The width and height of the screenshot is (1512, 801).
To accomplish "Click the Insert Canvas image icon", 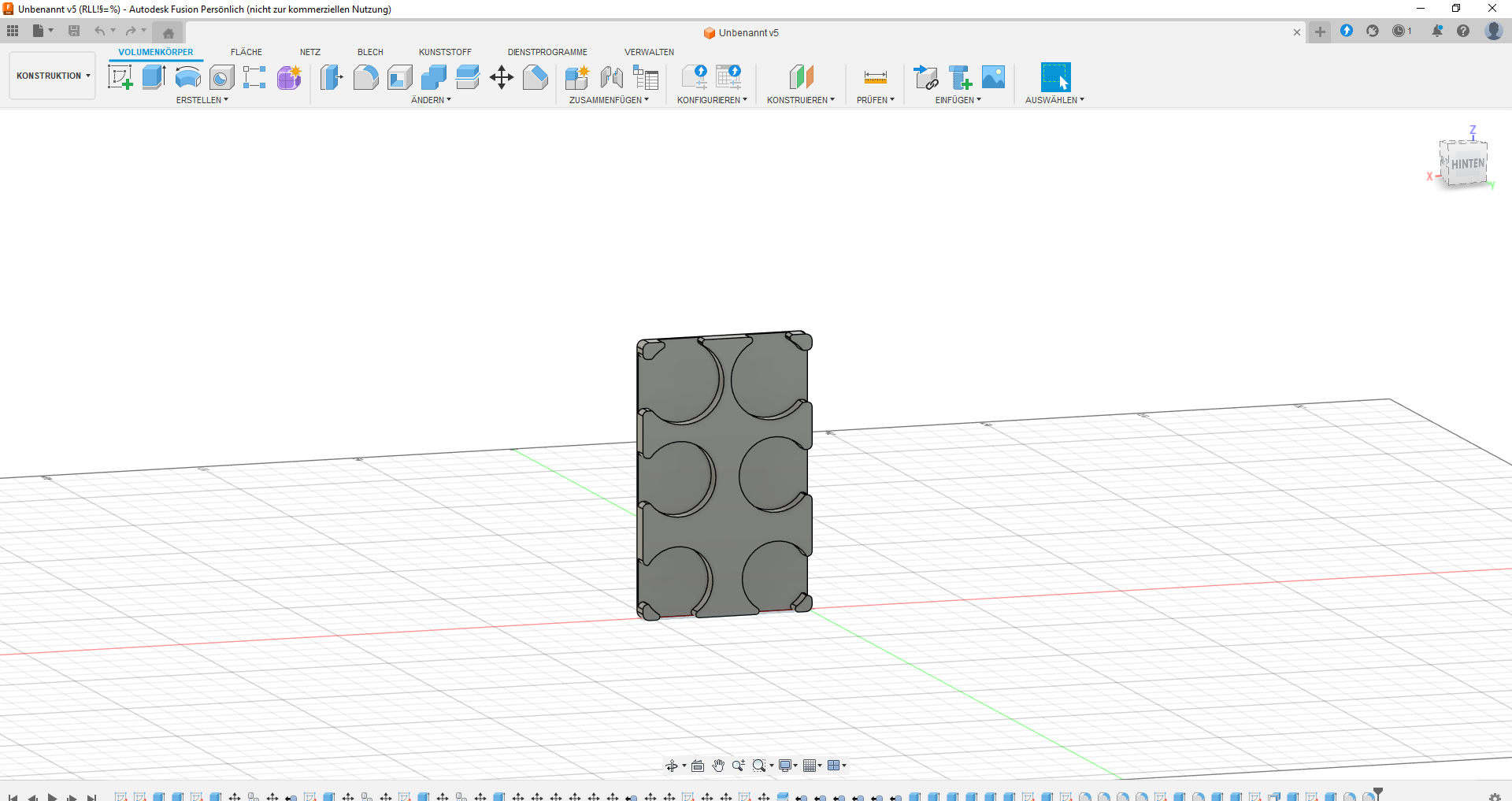I will point(994,77).
